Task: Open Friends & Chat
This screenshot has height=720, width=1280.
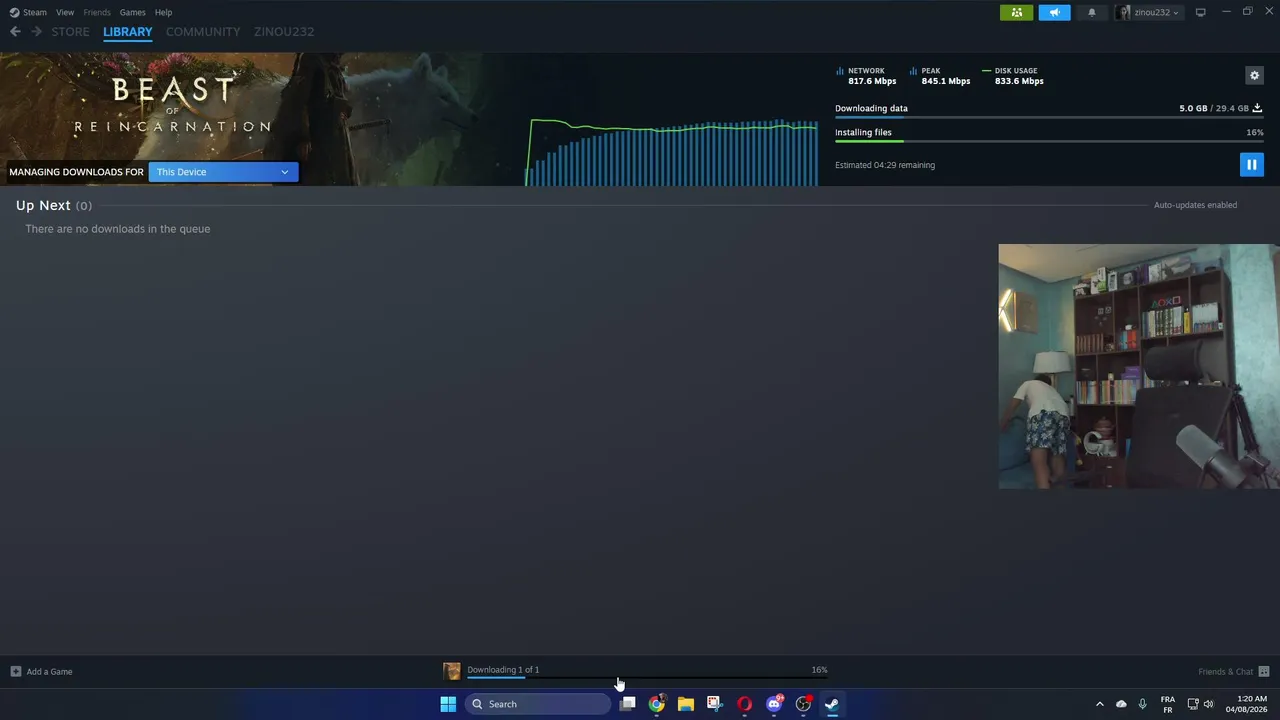Action: (x=1233, y=671)
